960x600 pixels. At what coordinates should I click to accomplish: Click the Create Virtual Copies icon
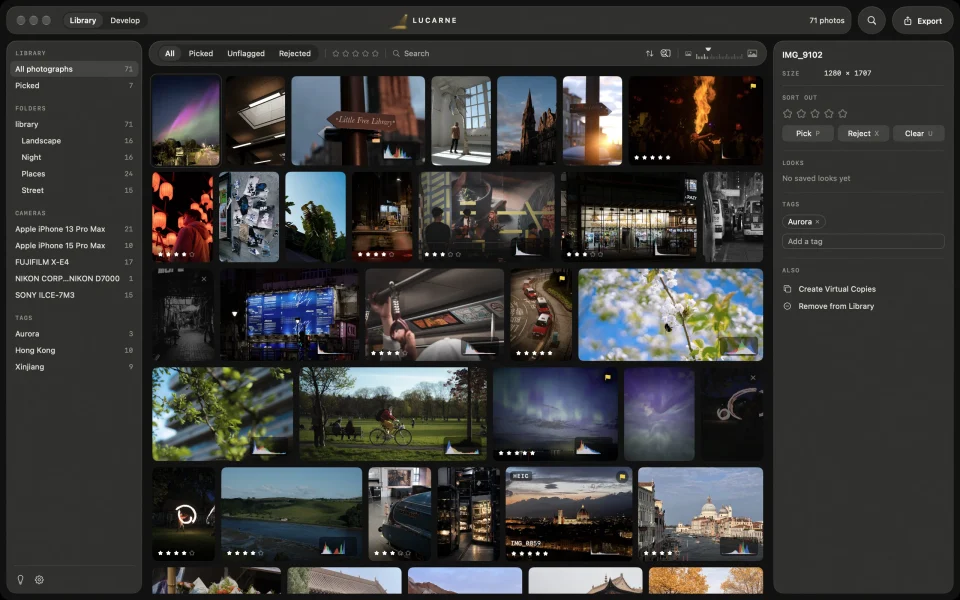point(787,289)
